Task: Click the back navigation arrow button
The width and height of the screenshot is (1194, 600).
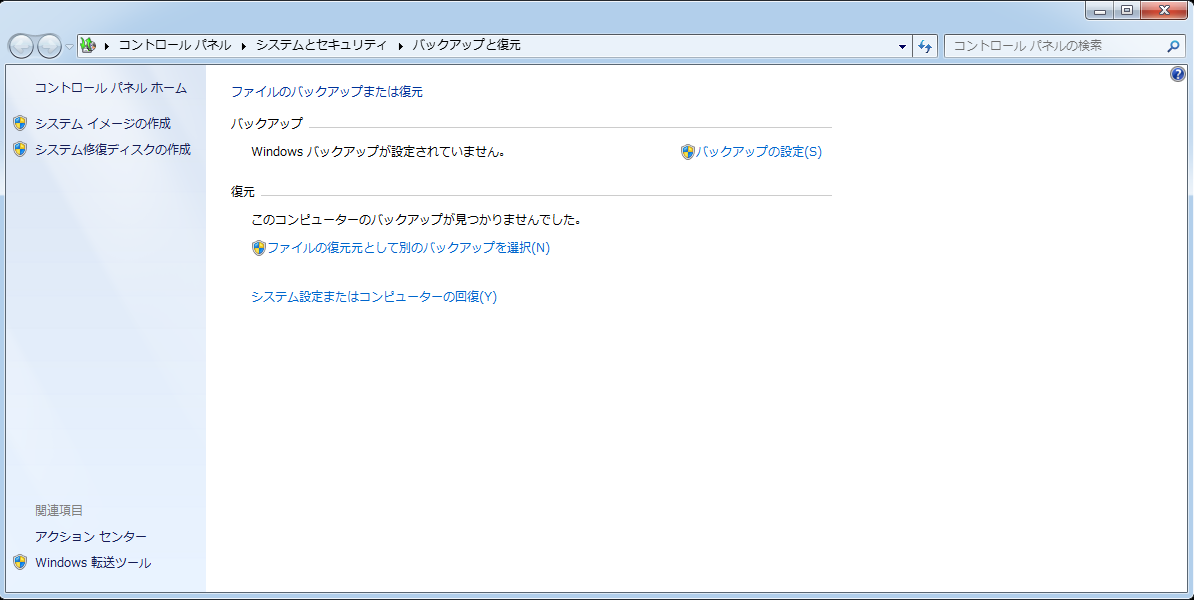Action: (21, 46)
